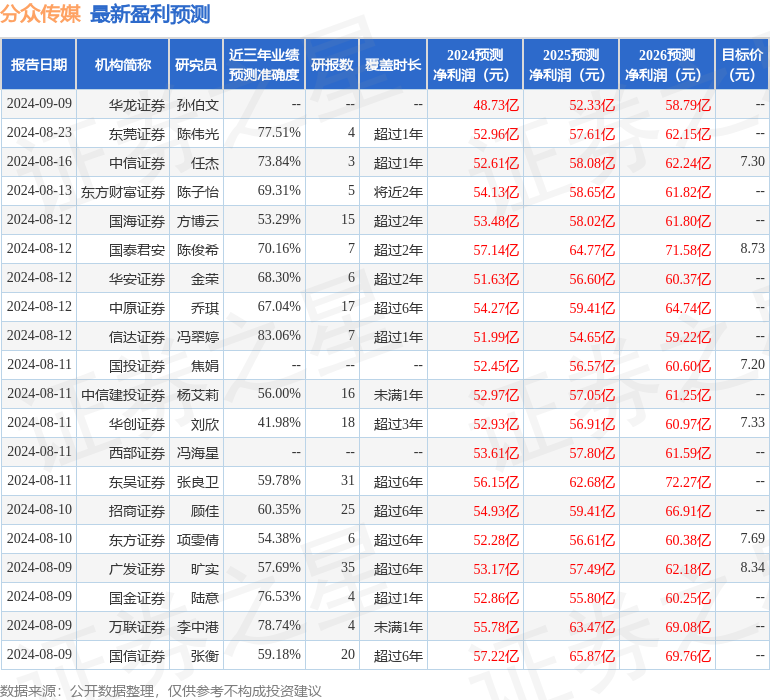Click analyst name 乔琪
The width and height of the screenshot is (770, 700).
(205, 308)
